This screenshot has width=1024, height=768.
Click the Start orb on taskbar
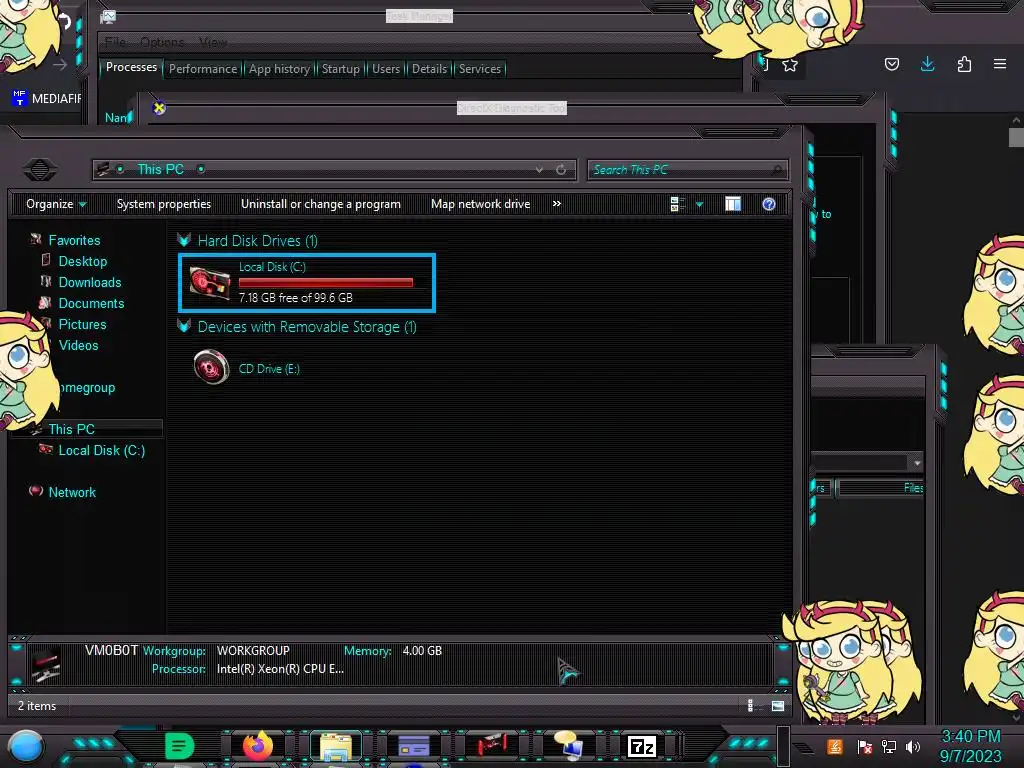(26, 747)
